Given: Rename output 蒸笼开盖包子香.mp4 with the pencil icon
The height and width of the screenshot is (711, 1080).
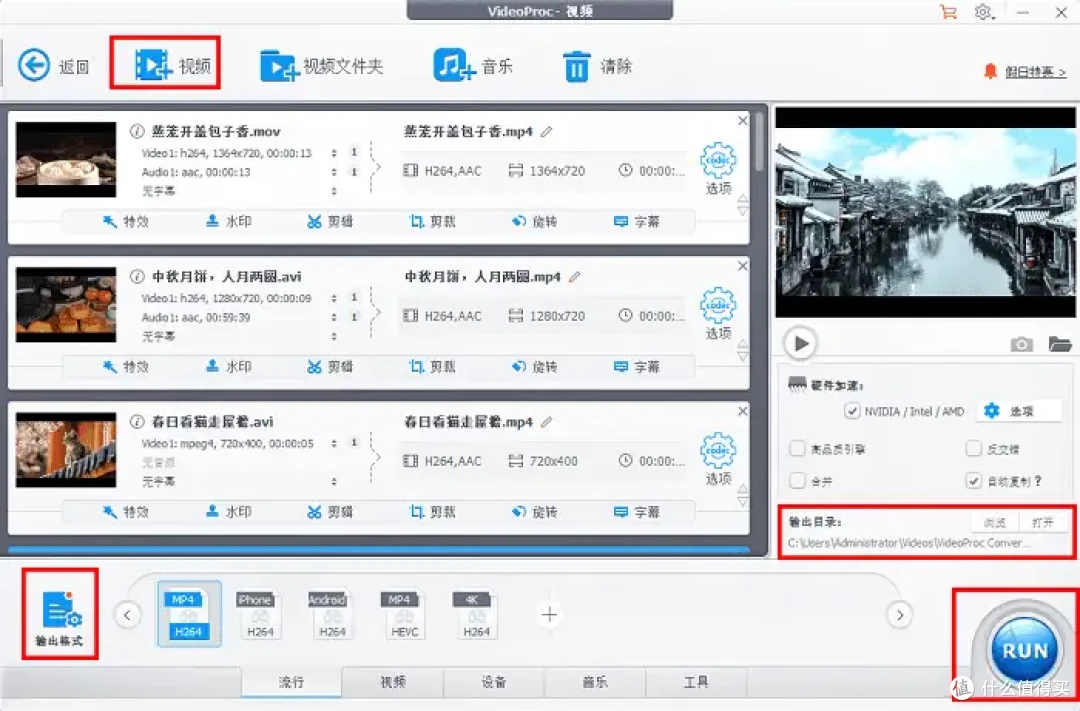Looking at the screenshot, I should pos(547,131).
